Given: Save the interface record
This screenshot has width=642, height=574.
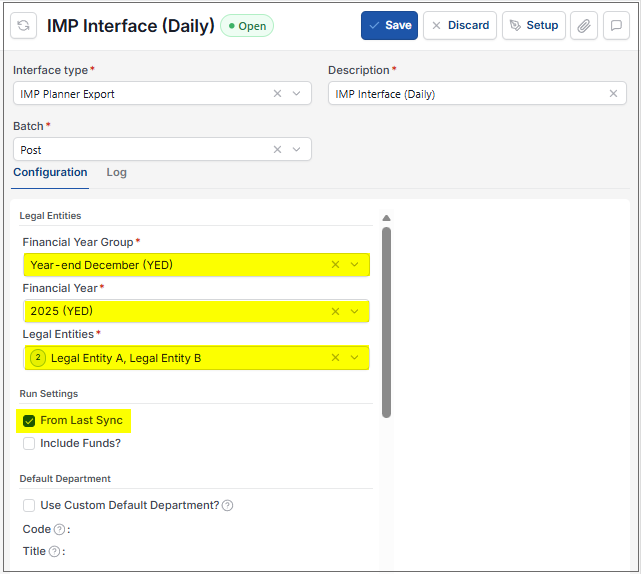Looking at the screenshot, I should (x=389, y=25).
